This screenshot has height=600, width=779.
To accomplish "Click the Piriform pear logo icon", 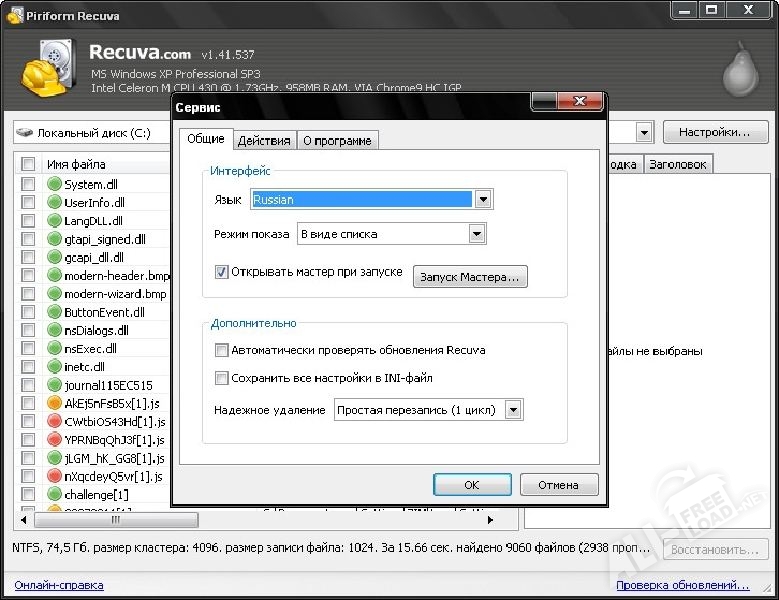I will point(742,68).
